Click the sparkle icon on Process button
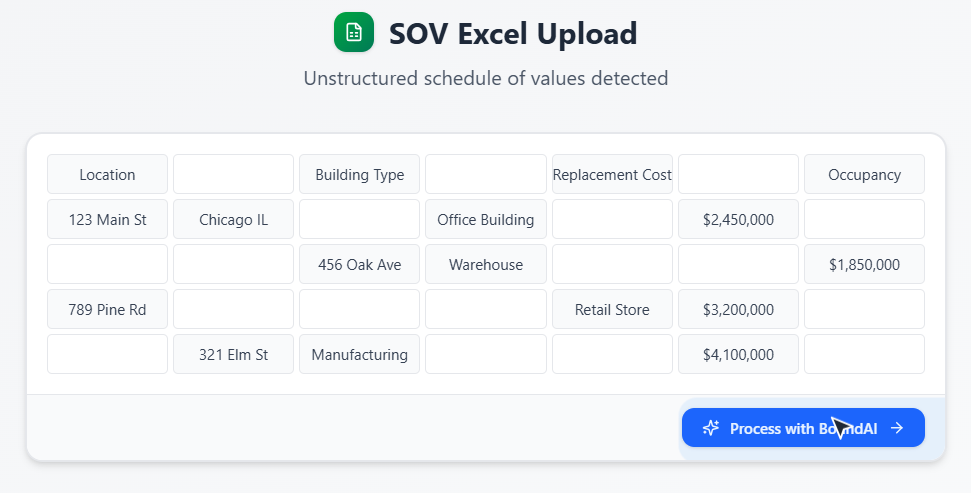 pyautogui.click(x=711, y=428)
